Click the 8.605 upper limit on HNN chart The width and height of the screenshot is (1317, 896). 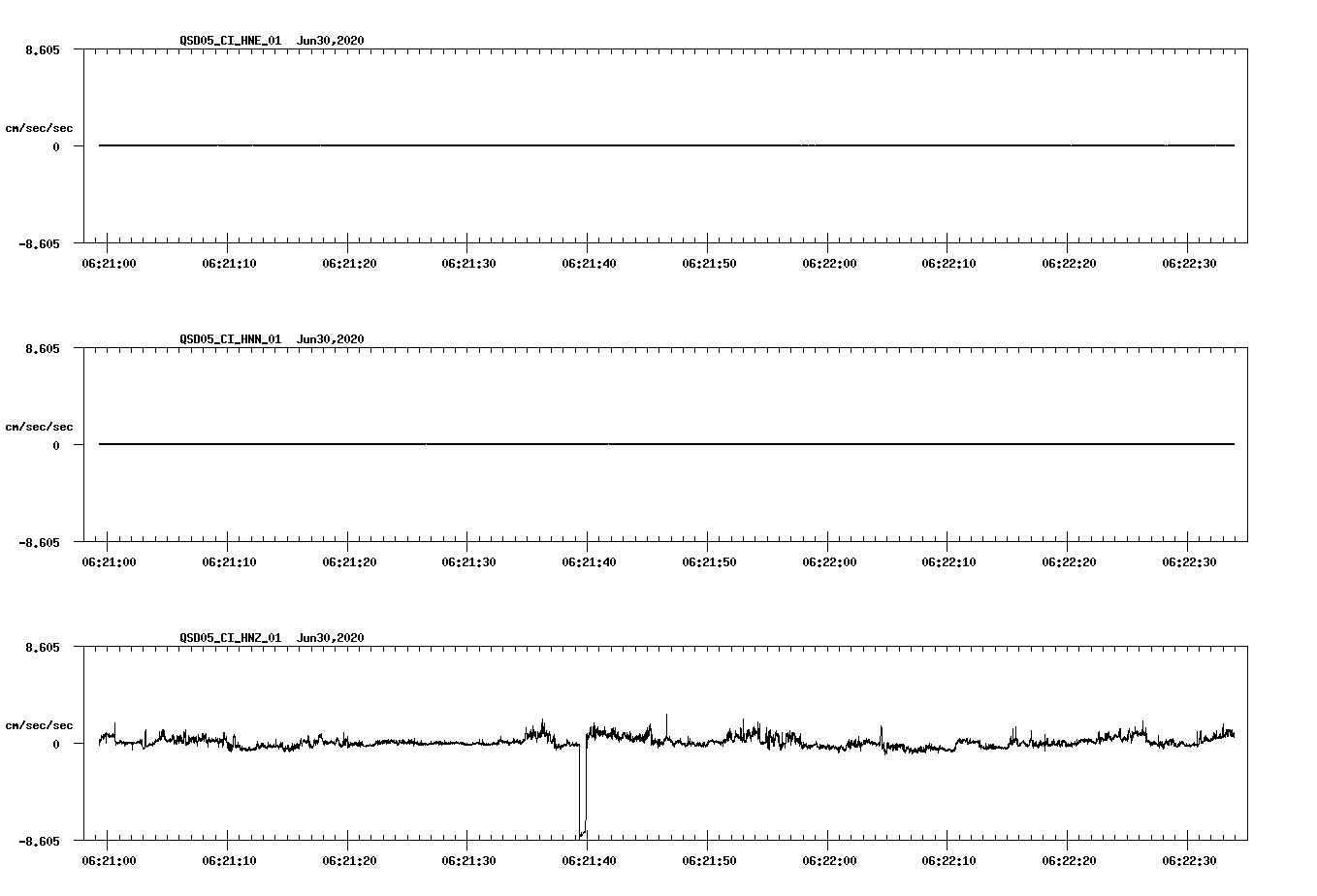(x=43, y=349)
